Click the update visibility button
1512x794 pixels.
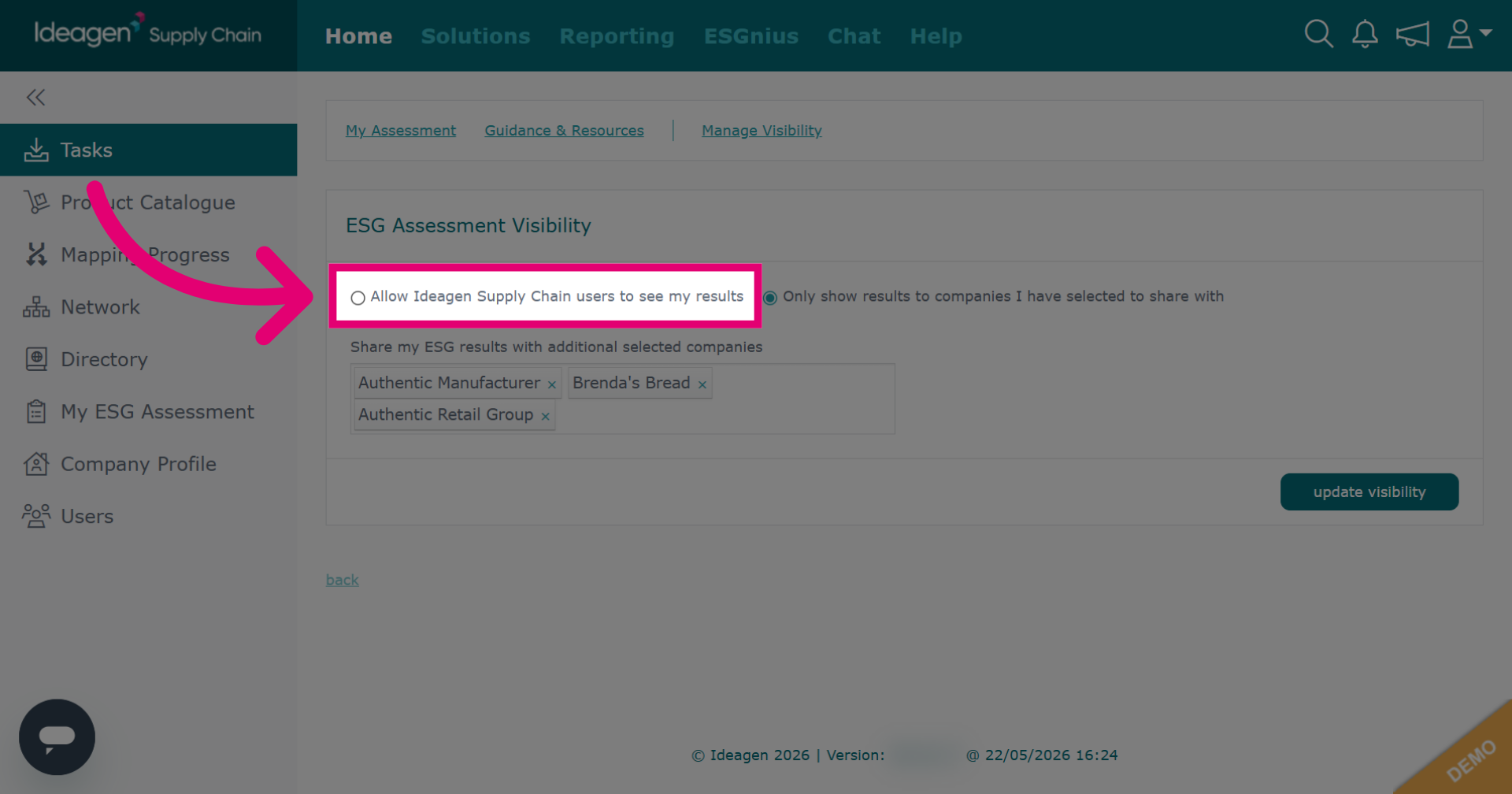coord(1369,492)
